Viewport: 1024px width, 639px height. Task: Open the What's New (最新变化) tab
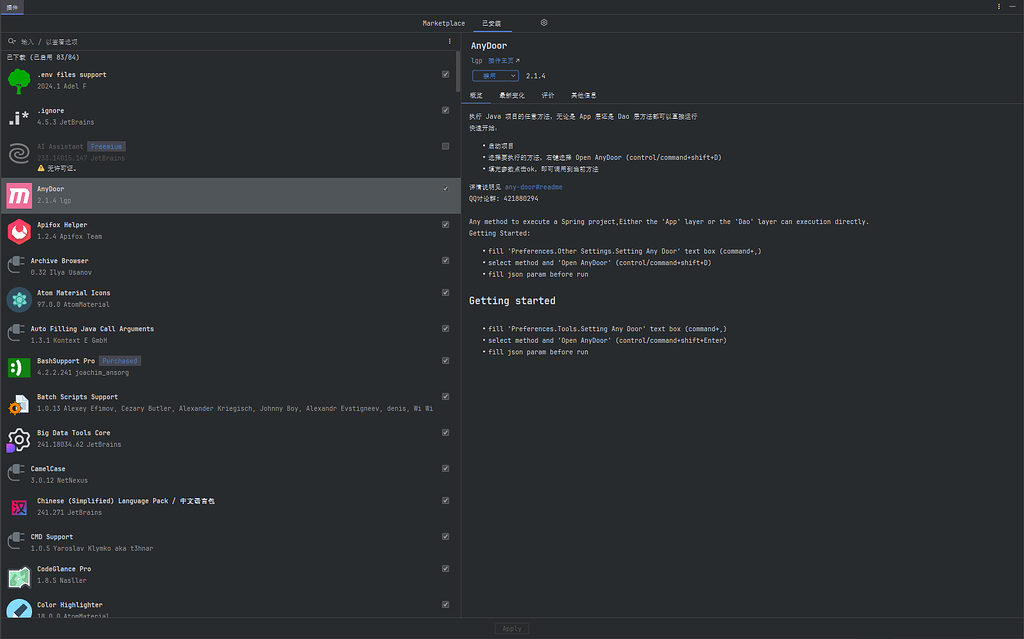[512, 95]
